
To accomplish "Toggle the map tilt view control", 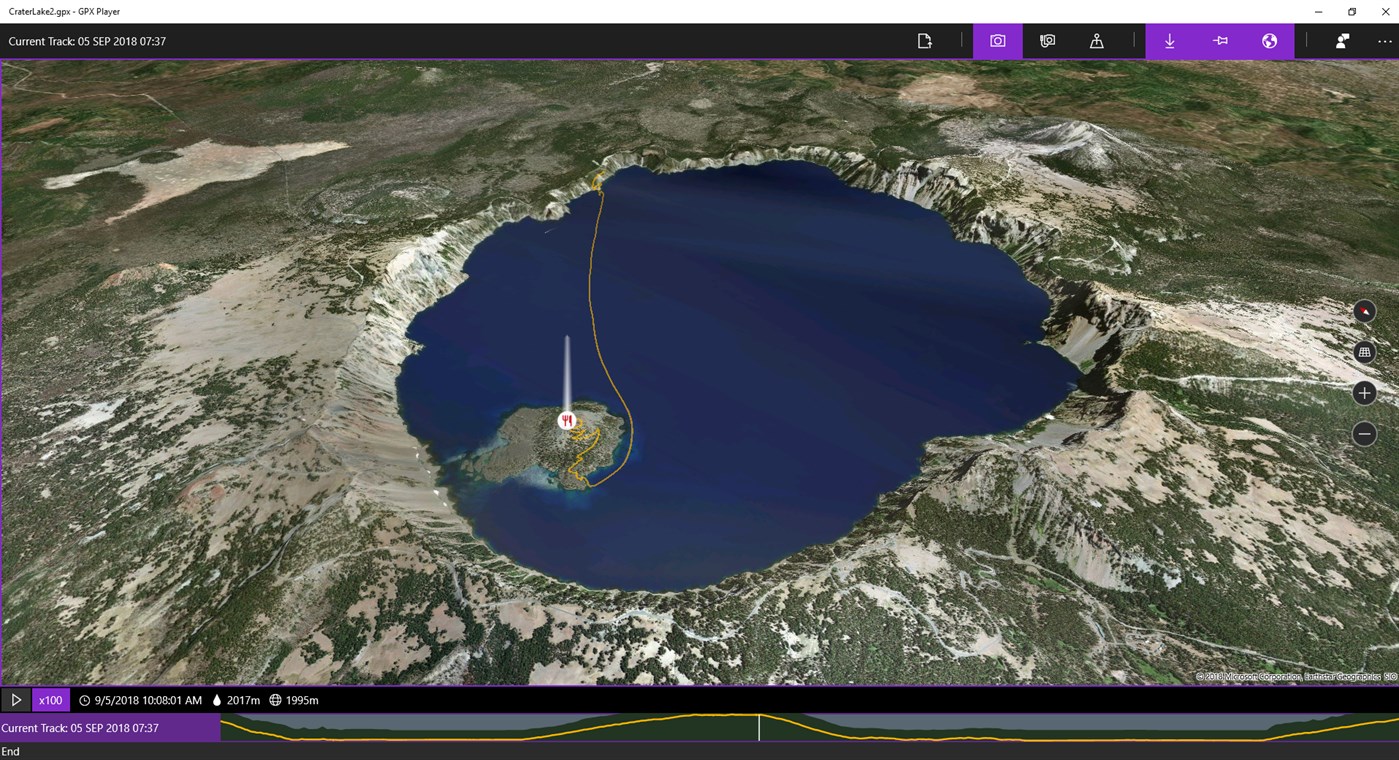I will 1364,351.
